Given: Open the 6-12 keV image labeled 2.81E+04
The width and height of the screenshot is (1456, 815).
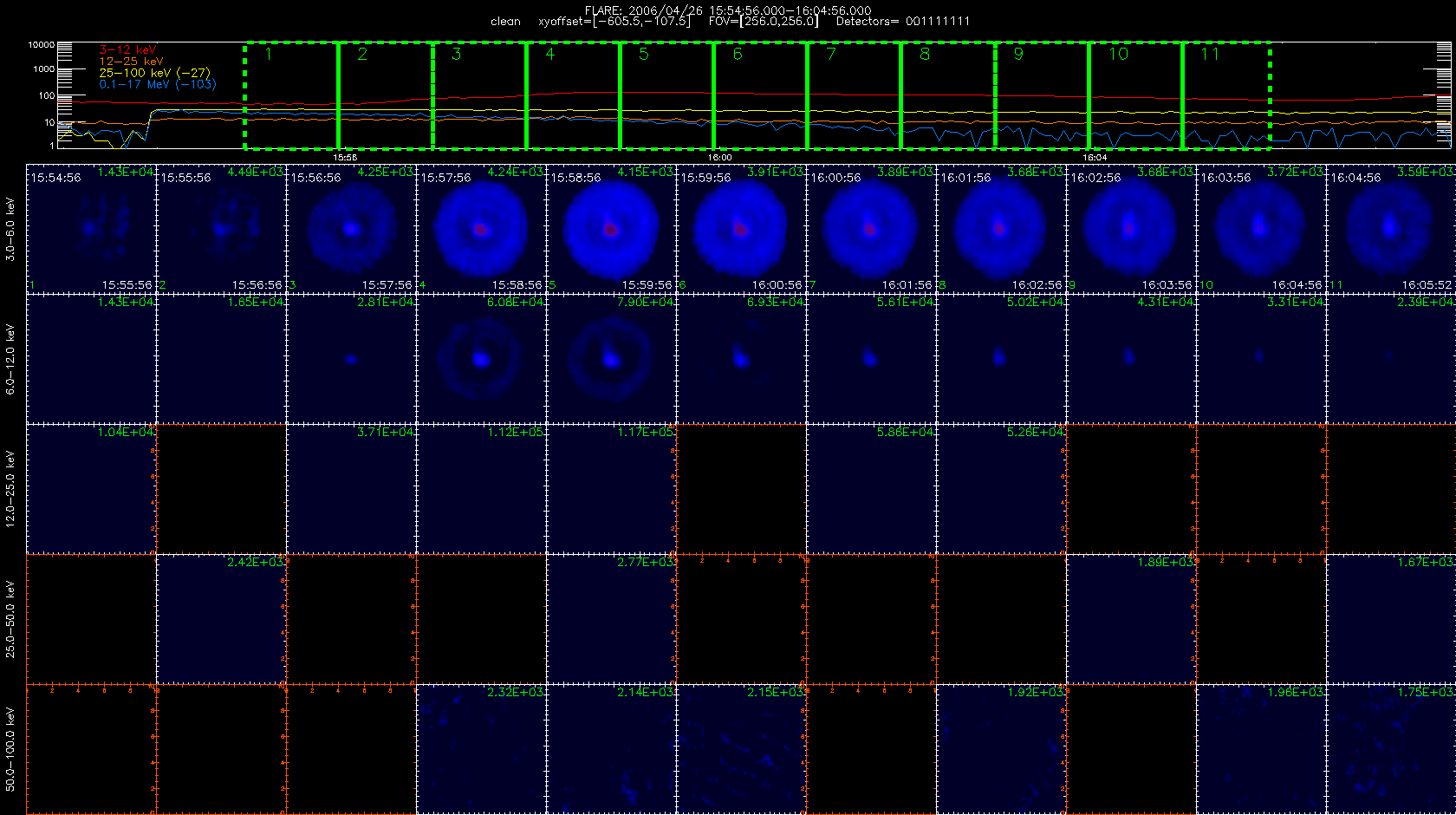Looking at the screenshot, I should 351,359.
